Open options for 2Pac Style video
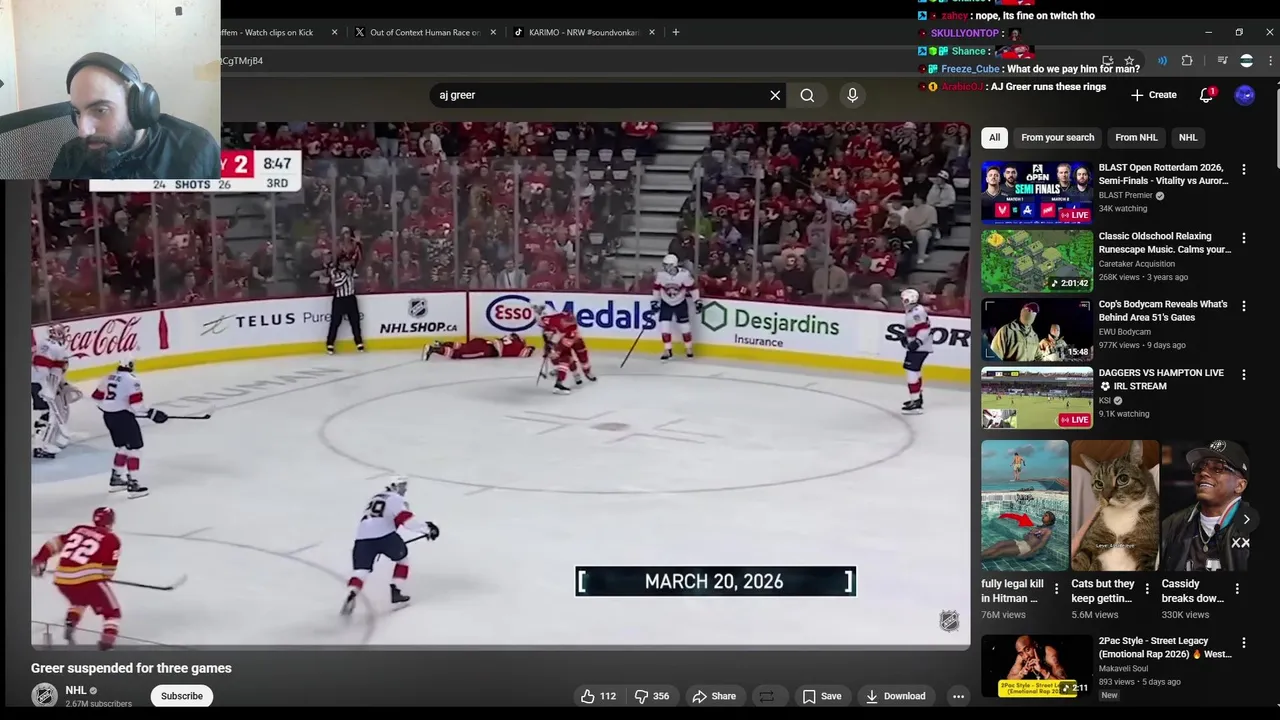 pyautogui.click(x=1244, y=643)
